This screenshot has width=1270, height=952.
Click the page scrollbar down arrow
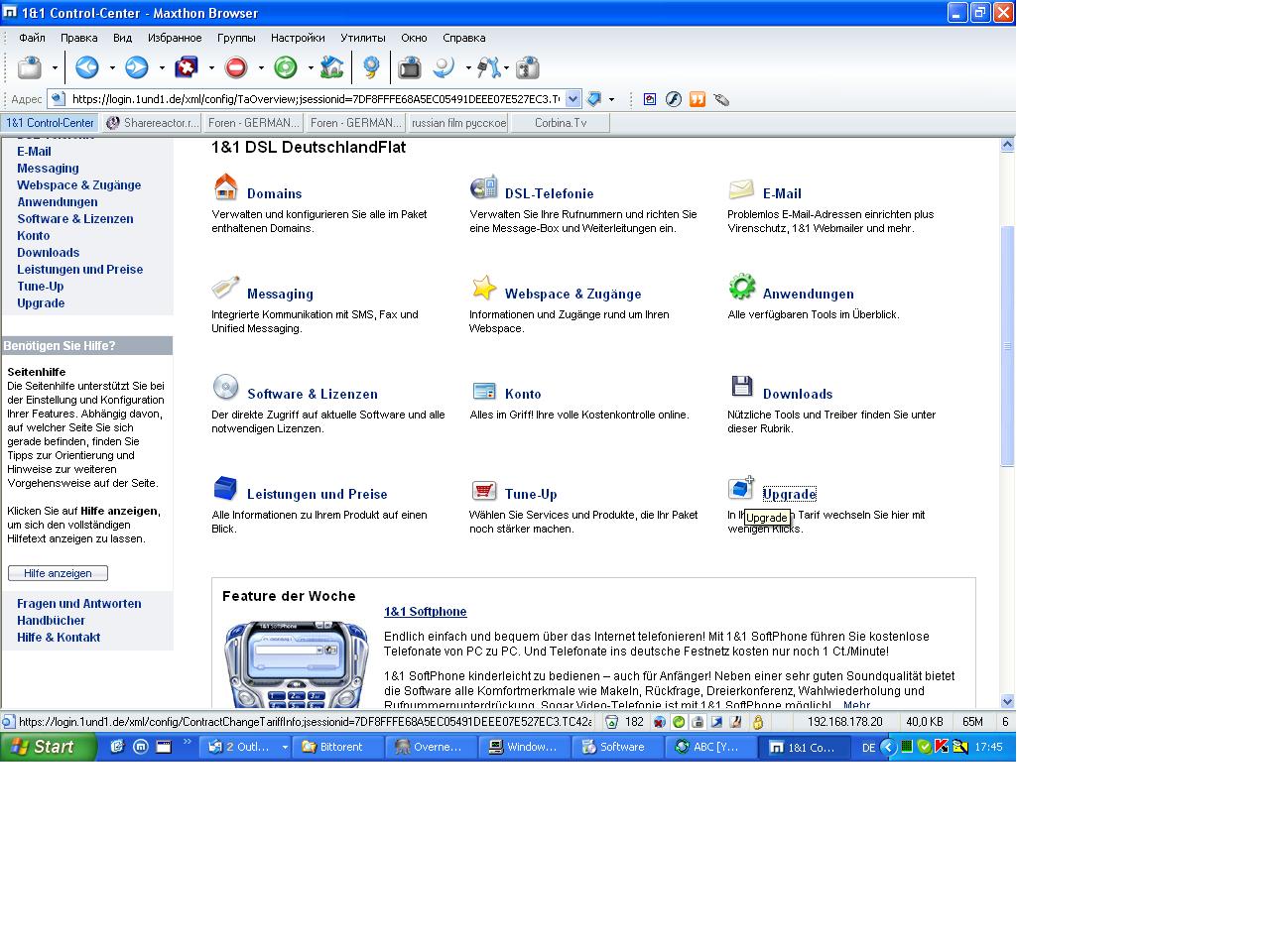[1007, 701]
